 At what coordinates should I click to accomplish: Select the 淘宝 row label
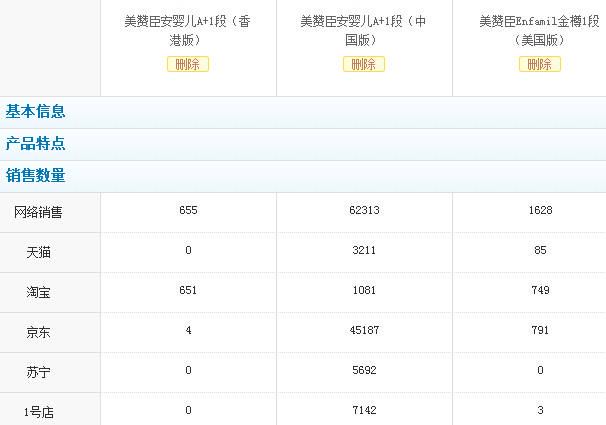point(38,292)
